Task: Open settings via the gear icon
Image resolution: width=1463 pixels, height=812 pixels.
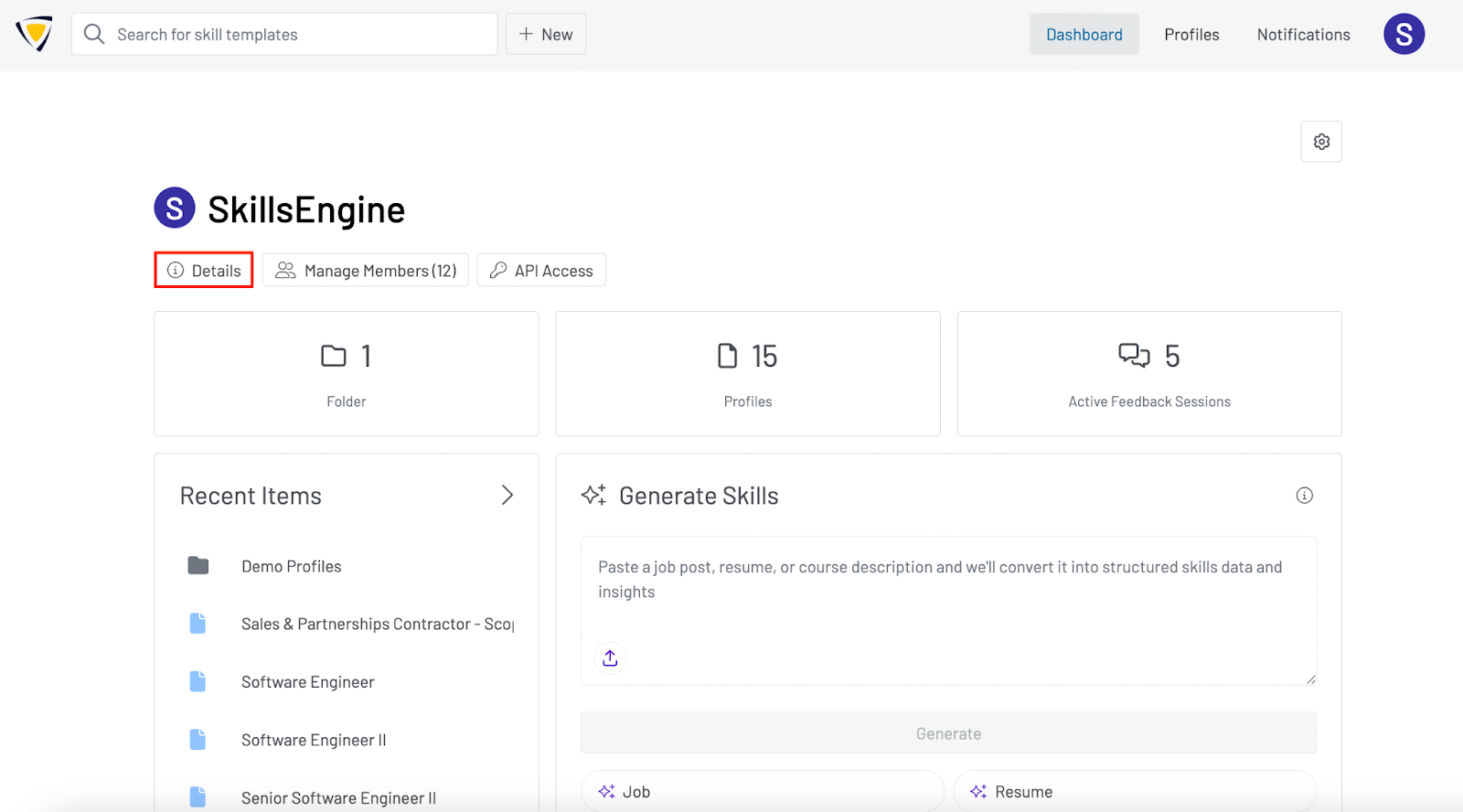Action: tap(1321, 142)
